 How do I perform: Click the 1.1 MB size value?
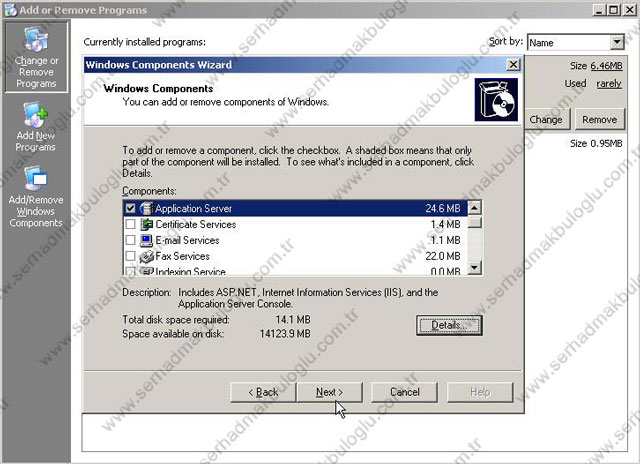pos(445,240)
